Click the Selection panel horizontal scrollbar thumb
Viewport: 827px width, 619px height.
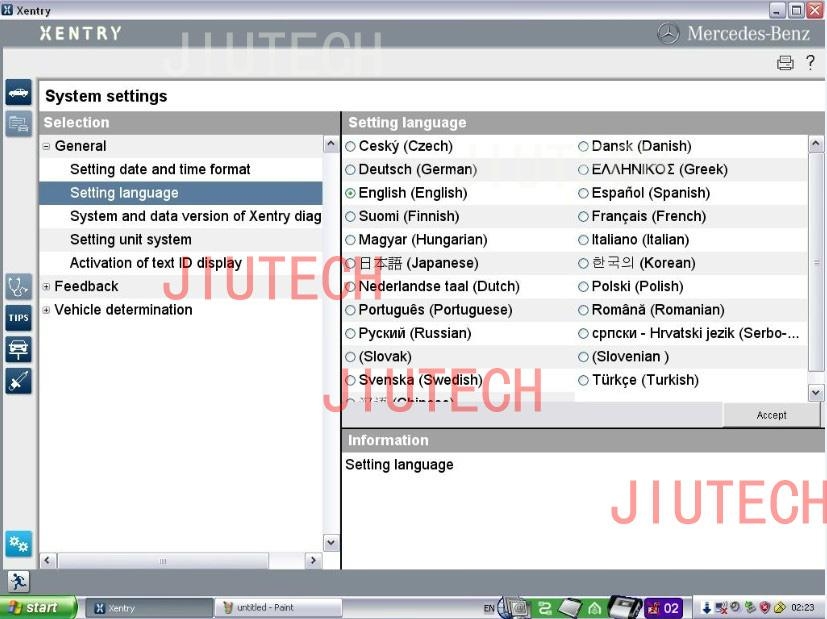pos(163,561)
